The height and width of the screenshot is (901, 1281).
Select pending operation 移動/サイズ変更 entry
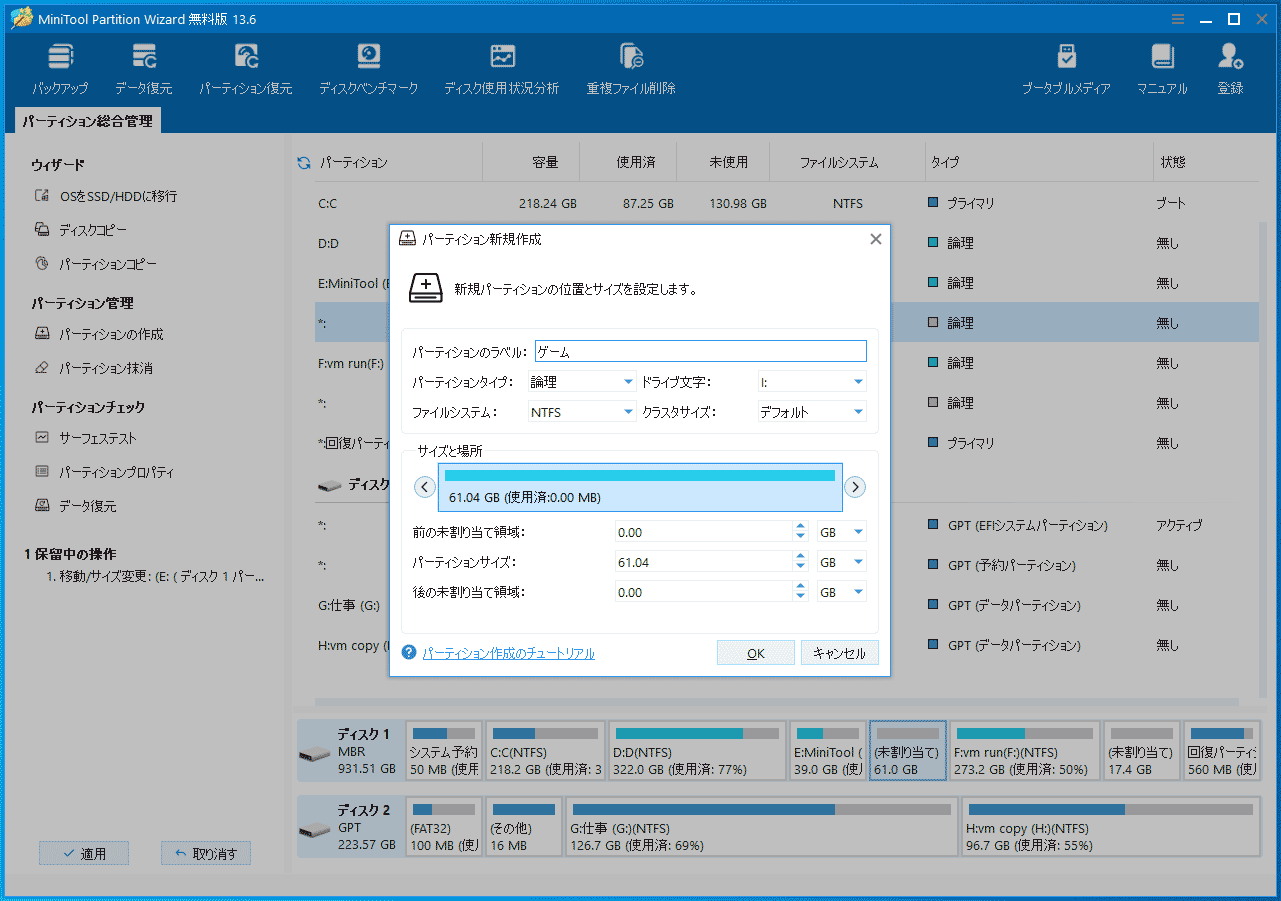pyautogui.click(x=155, y=577)
